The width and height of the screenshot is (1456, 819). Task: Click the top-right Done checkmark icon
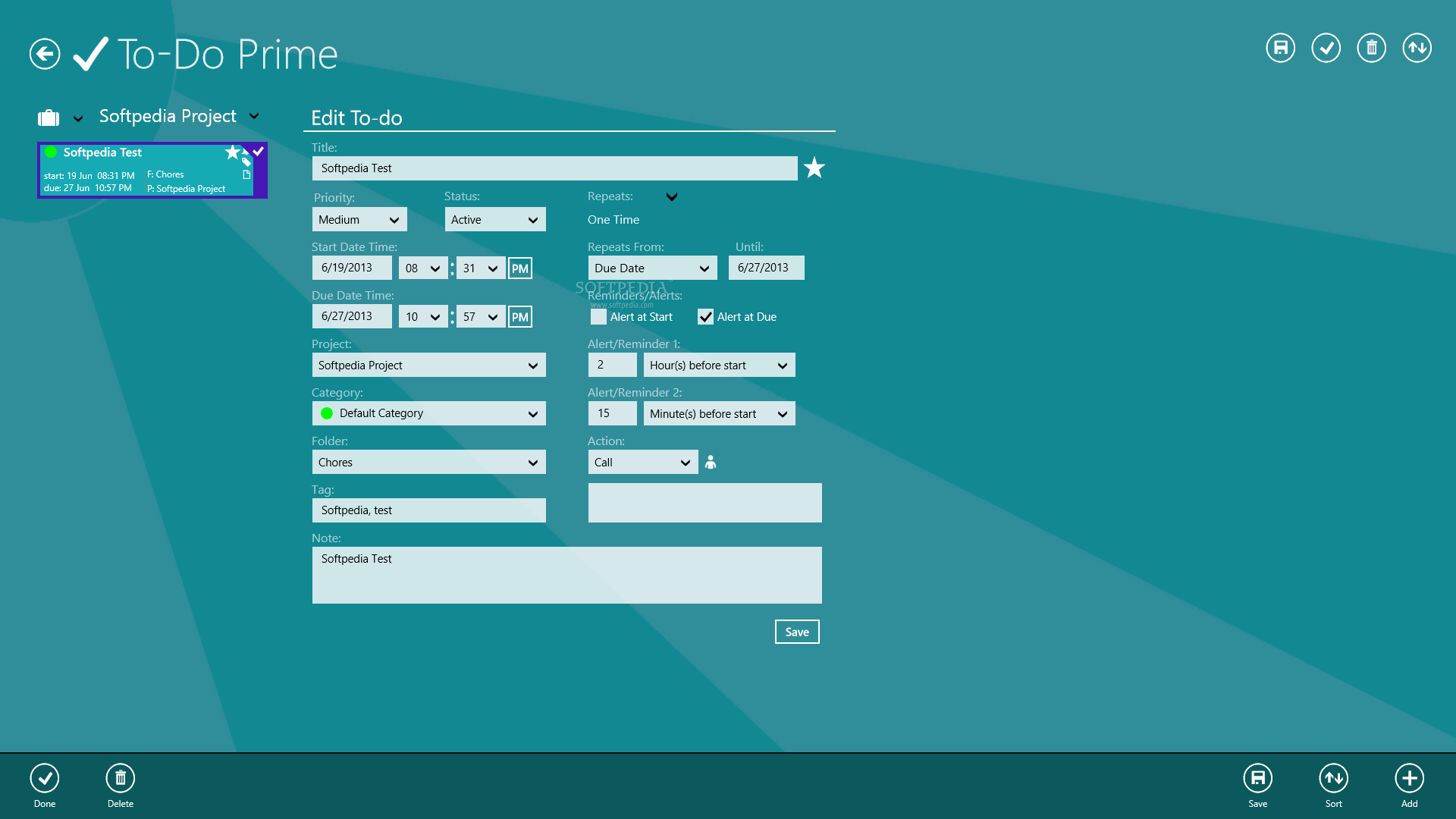click(1326, 48)
